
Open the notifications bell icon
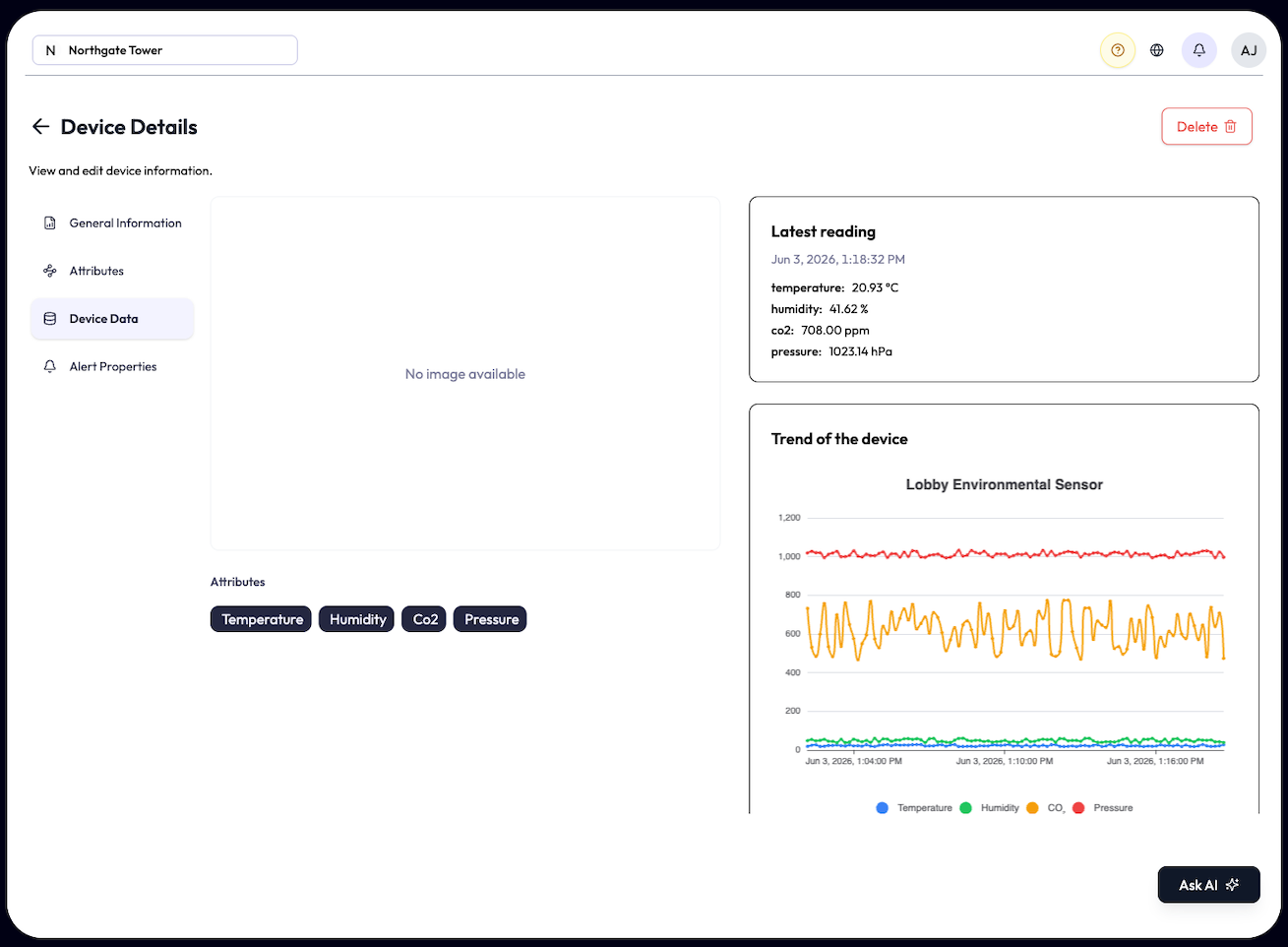pyautogui.click(x=1199, y=50)
